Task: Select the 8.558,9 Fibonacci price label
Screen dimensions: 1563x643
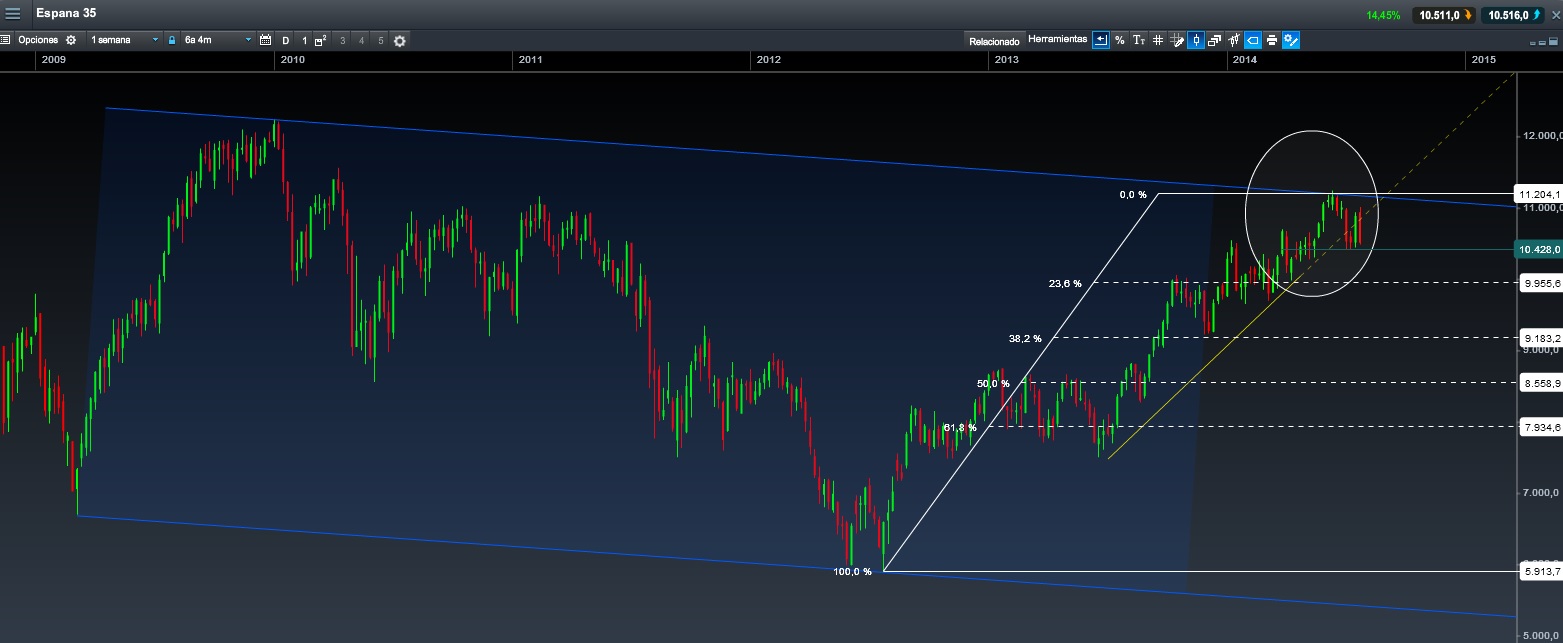Action: pyautogui.click(x=1539, y=382)
